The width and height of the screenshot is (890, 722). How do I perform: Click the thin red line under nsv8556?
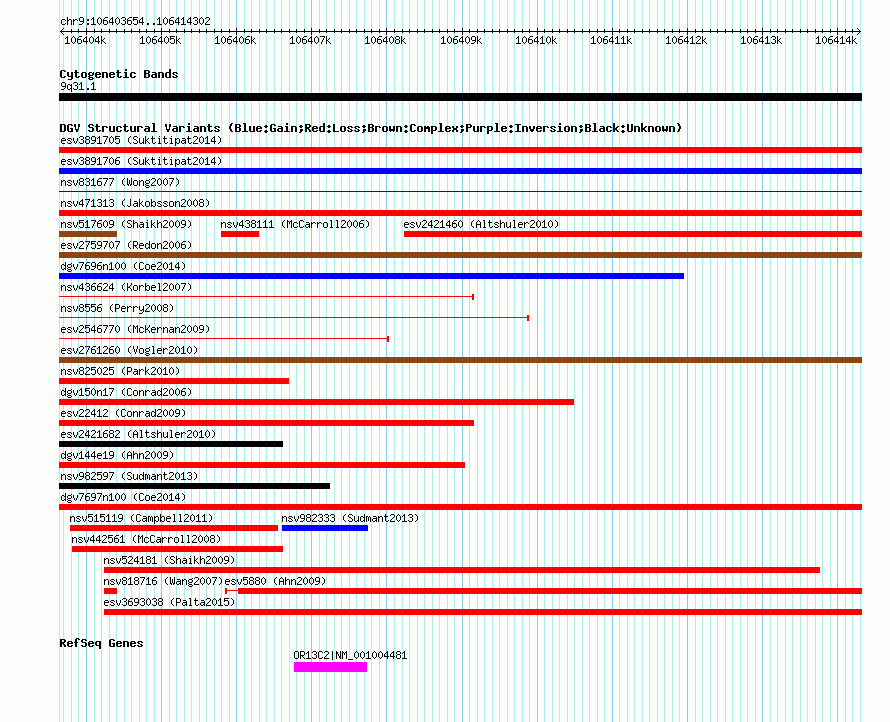click(294, 318)
